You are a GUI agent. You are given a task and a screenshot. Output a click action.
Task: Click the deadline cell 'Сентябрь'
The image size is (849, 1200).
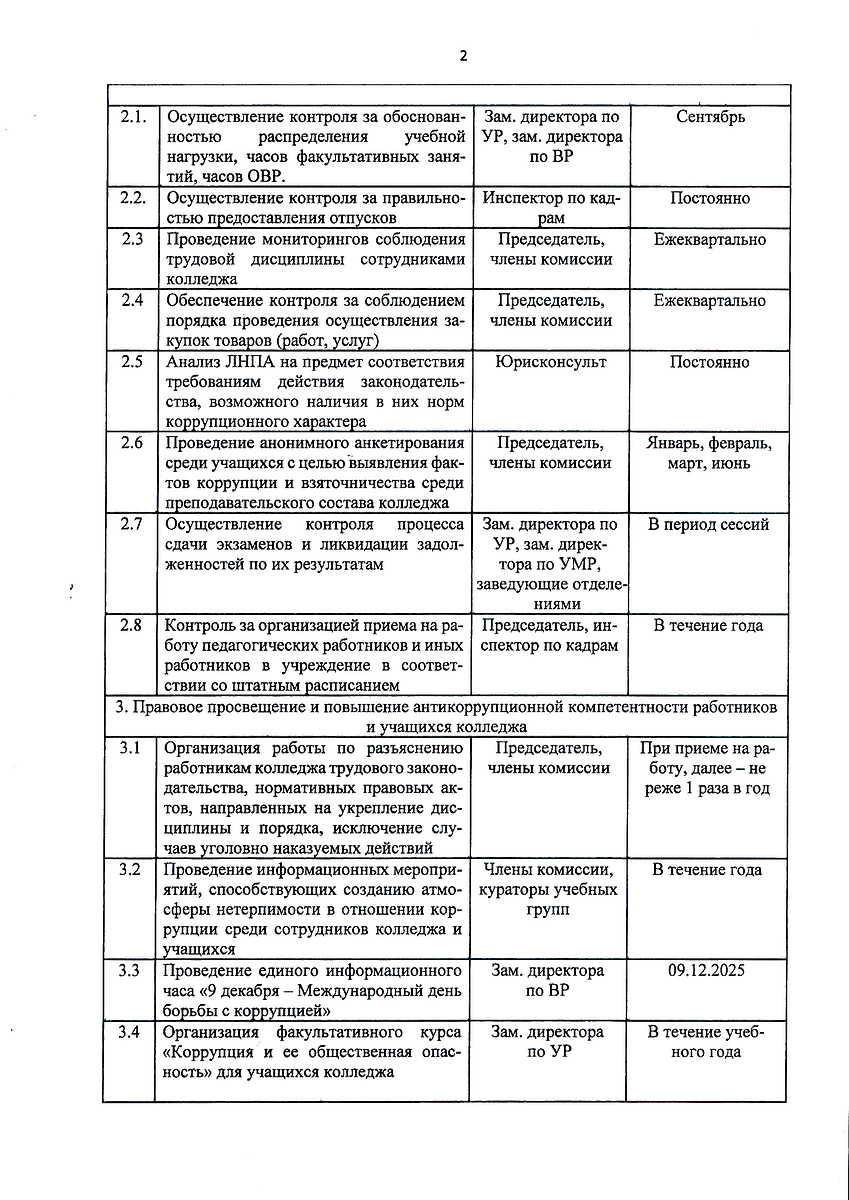pos(710,117)
